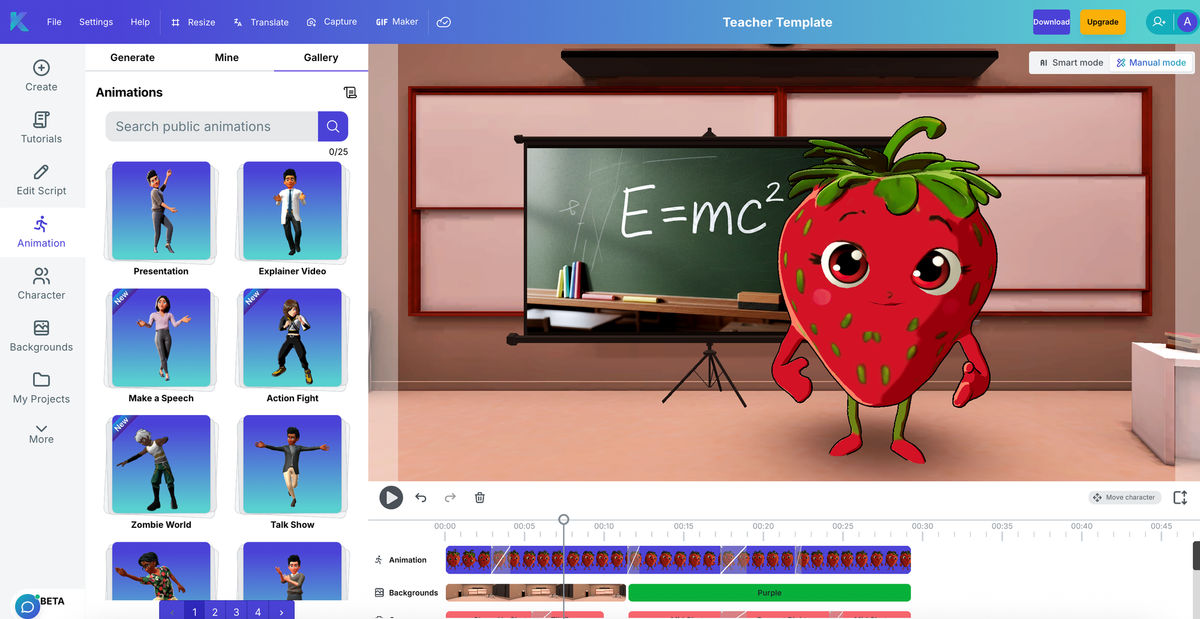Viewport: 1200px width, 619px height.
Task: Click the previous page arrow
Action: (x=171, y=611)
